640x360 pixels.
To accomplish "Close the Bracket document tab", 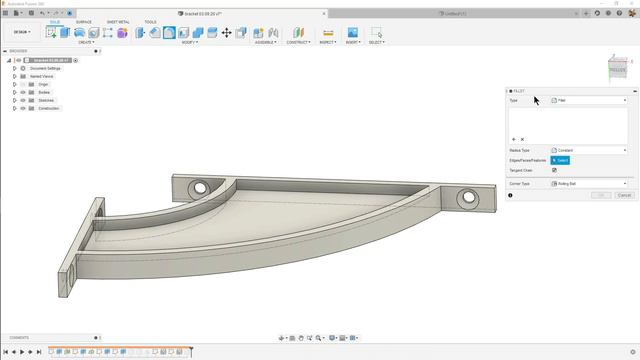I will click(x=324, y=13).
